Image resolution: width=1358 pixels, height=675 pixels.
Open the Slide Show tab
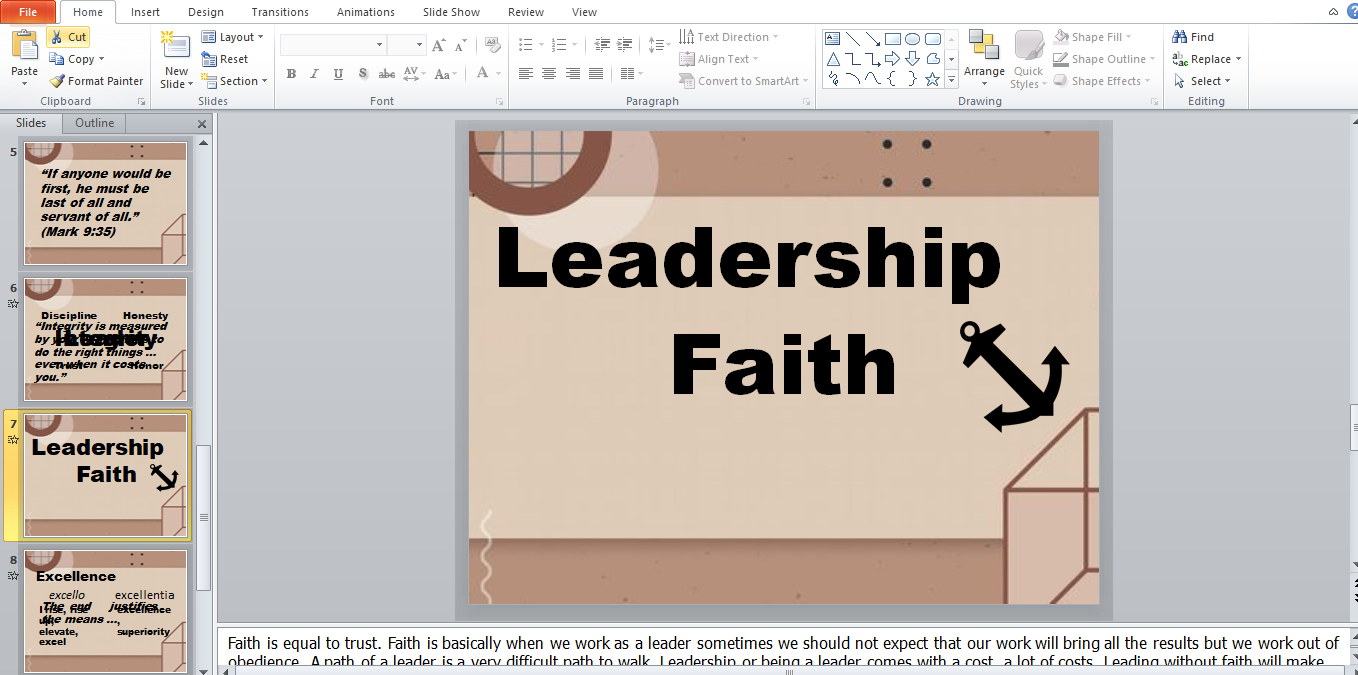click(x=451, y=12)
